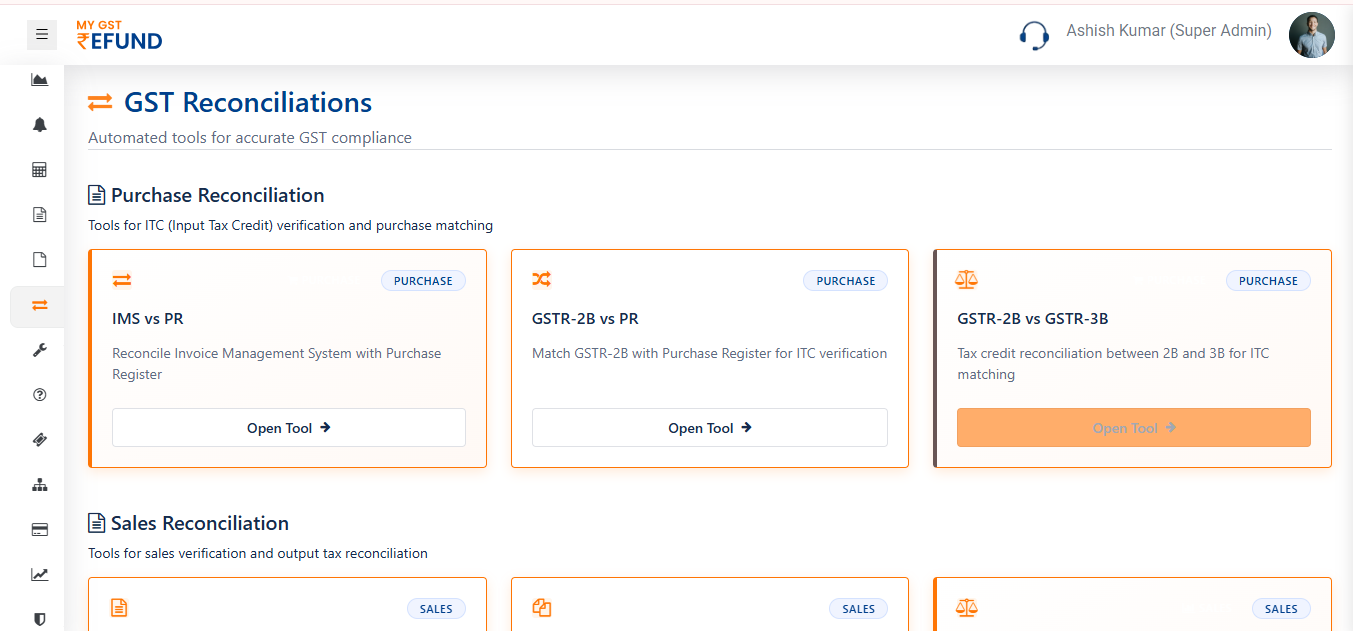Image resolution: width=1353 pixels, height=631 pixels.
Task: Click the headset support icon
Action: click(1034, 36)
